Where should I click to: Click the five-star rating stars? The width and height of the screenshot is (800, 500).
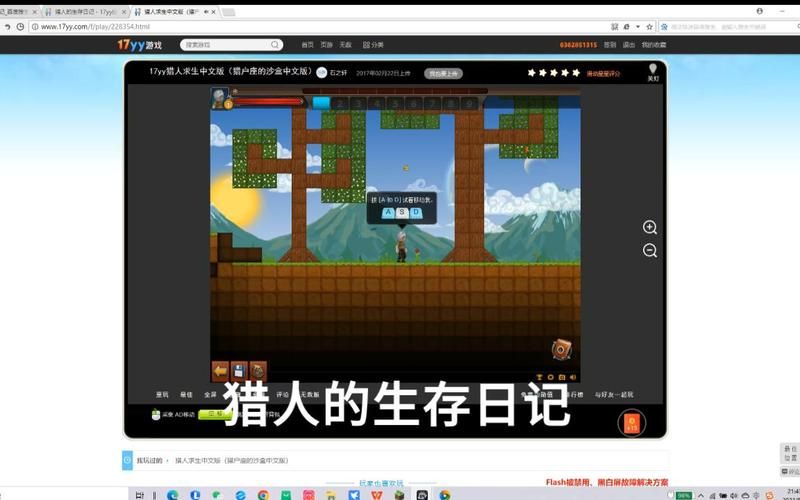pyautogui.click(x=554, y=73)
